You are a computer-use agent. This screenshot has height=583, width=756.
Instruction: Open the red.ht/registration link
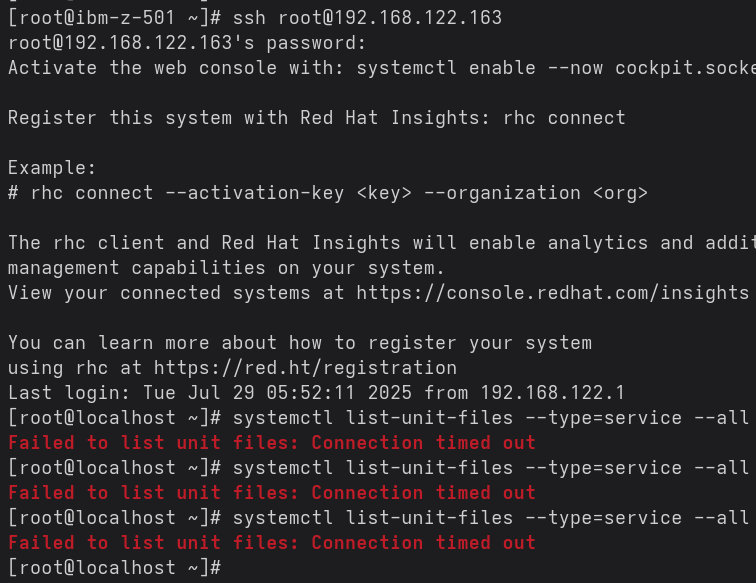click(x=305, y=368)
